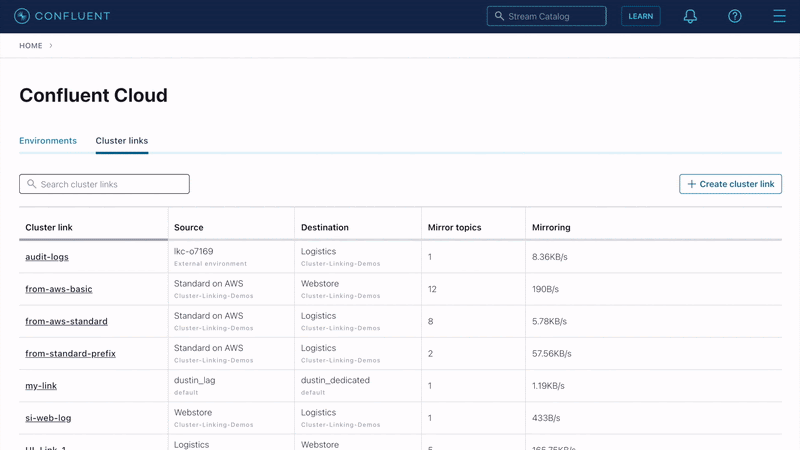The height and width of the screenshot is (450, 800).
Task: Open the my-link cluster link
Action: tap(41, 386)
